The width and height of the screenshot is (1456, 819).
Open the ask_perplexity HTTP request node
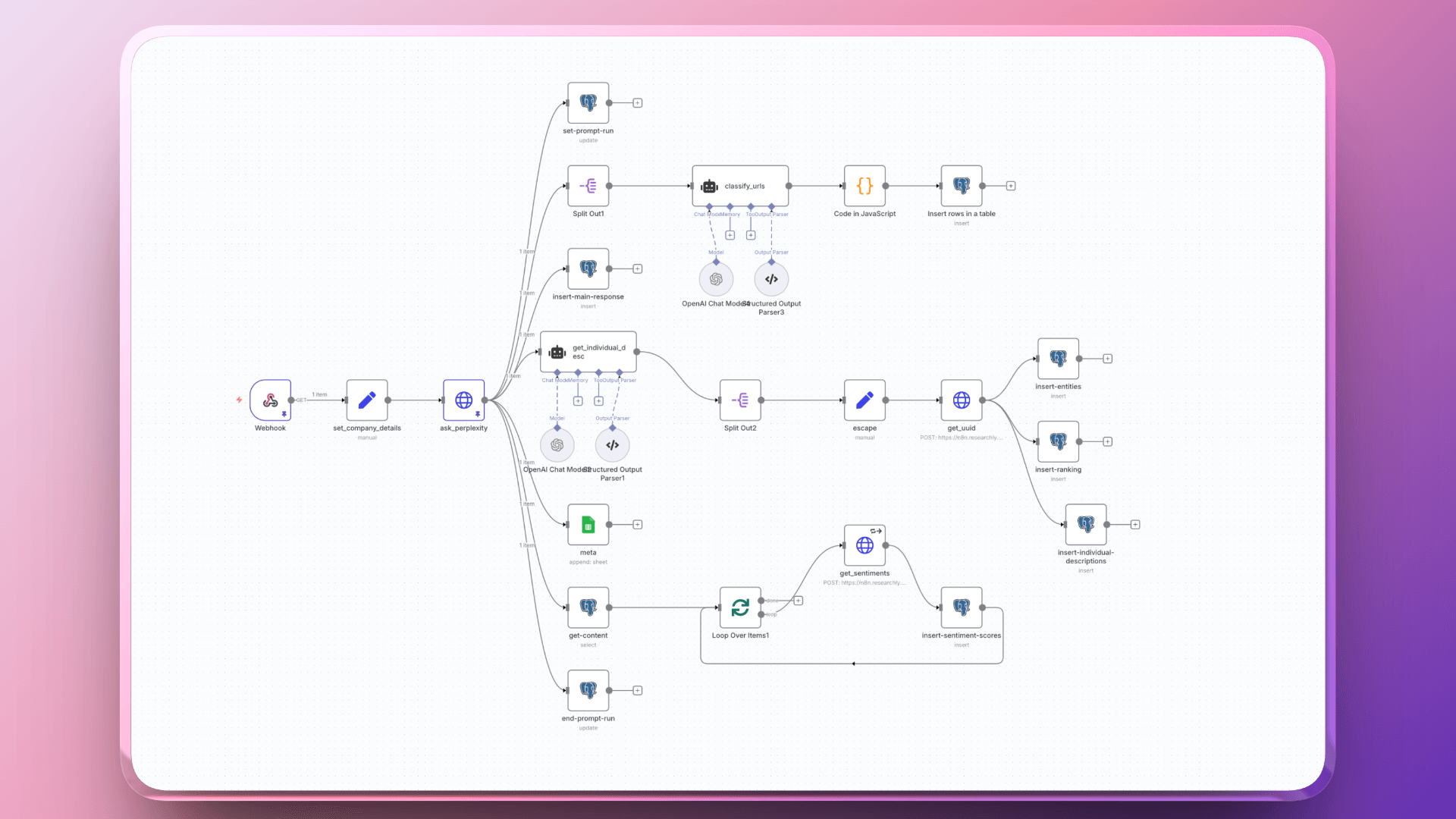coord(463,400)
